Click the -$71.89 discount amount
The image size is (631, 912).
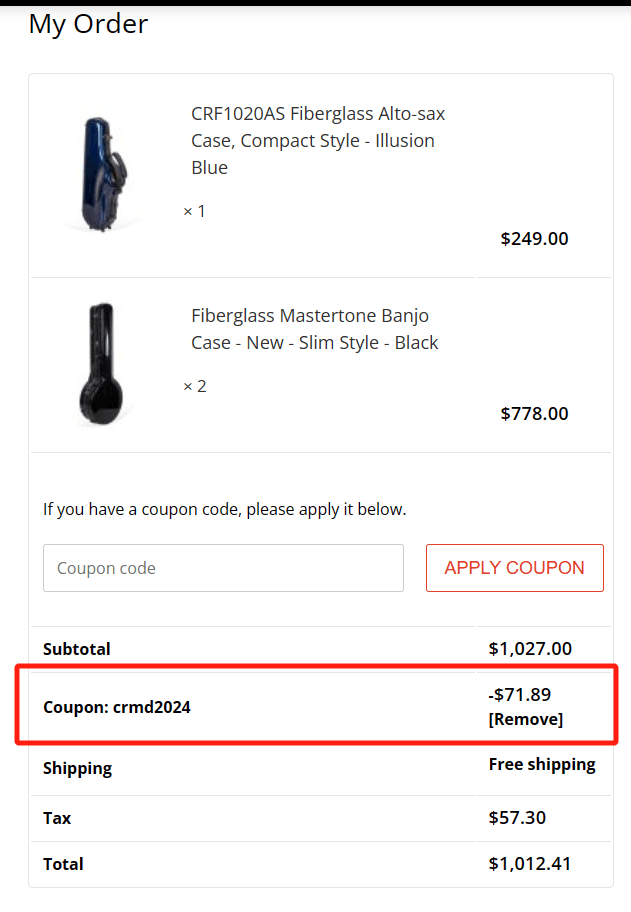520,695
